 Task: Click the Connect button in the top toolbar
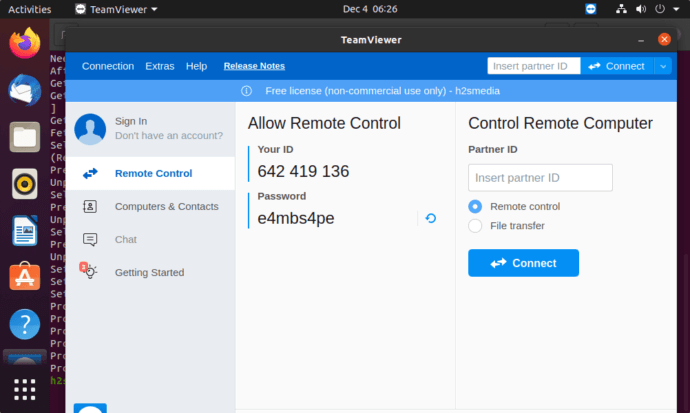pyautogui.click(x=617, y=66)
